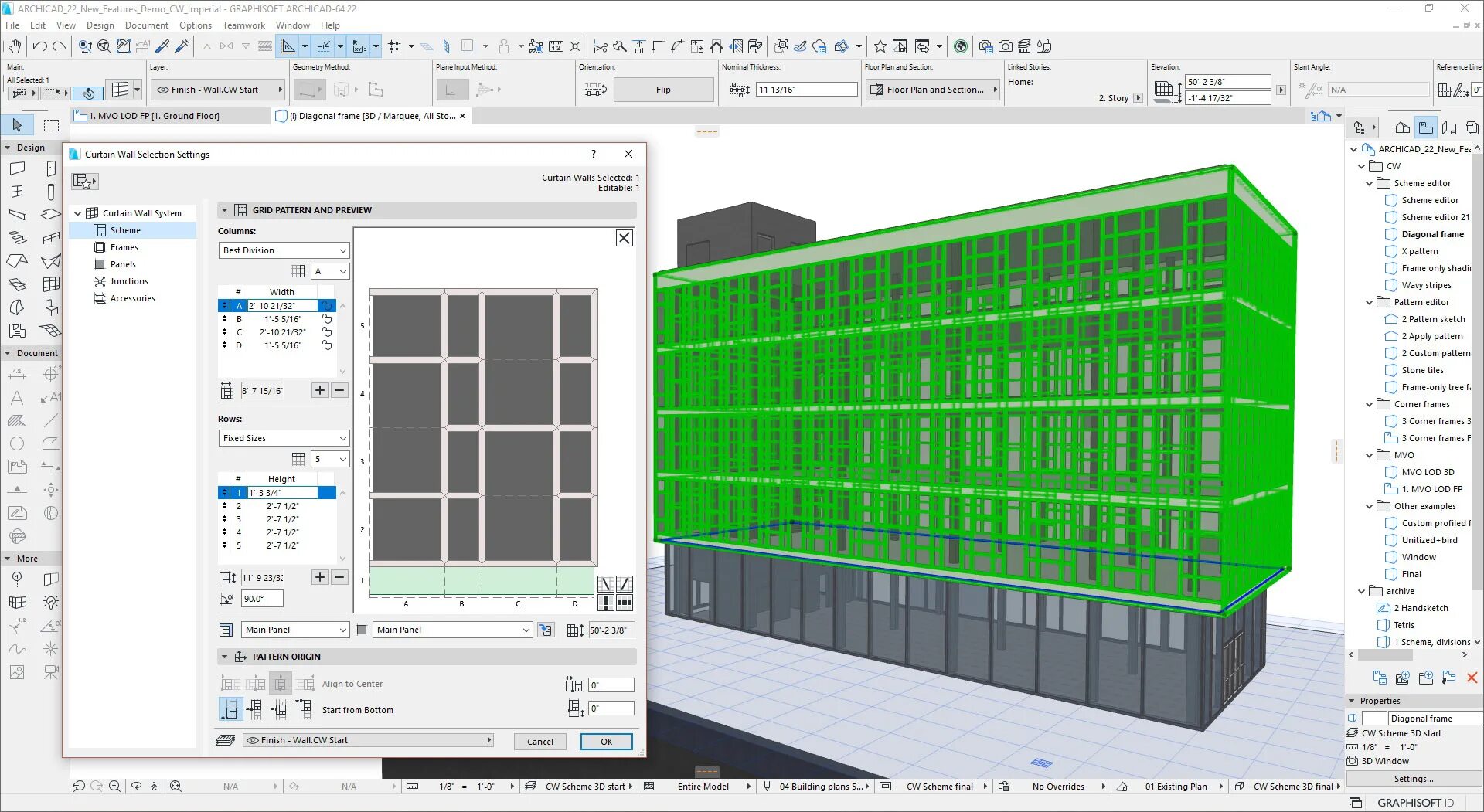Click the red delete X in Navigator

tap(1472, 678)
